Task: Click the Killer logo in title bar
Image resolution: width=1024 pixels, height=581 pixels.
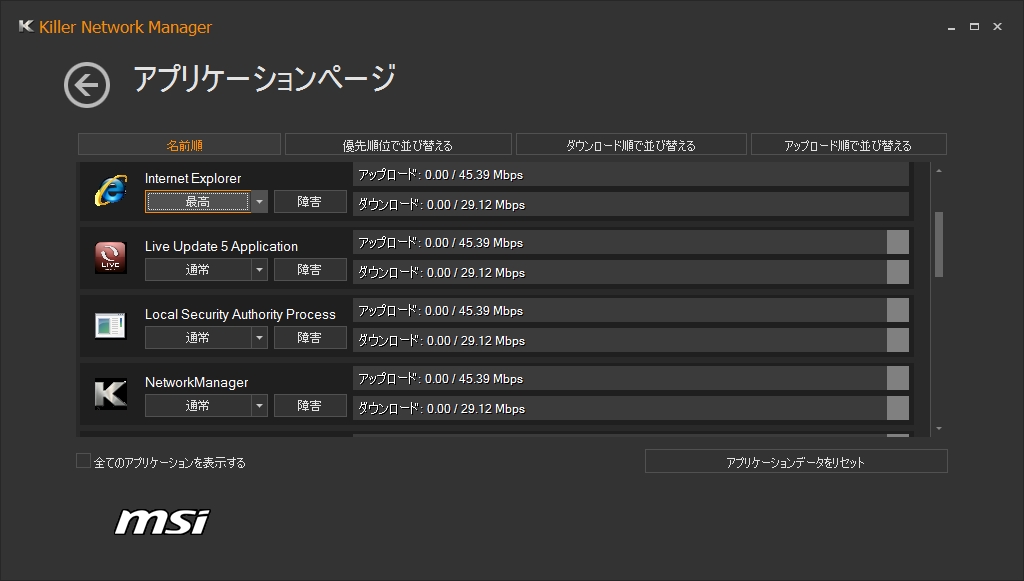Action: [26, 27]
